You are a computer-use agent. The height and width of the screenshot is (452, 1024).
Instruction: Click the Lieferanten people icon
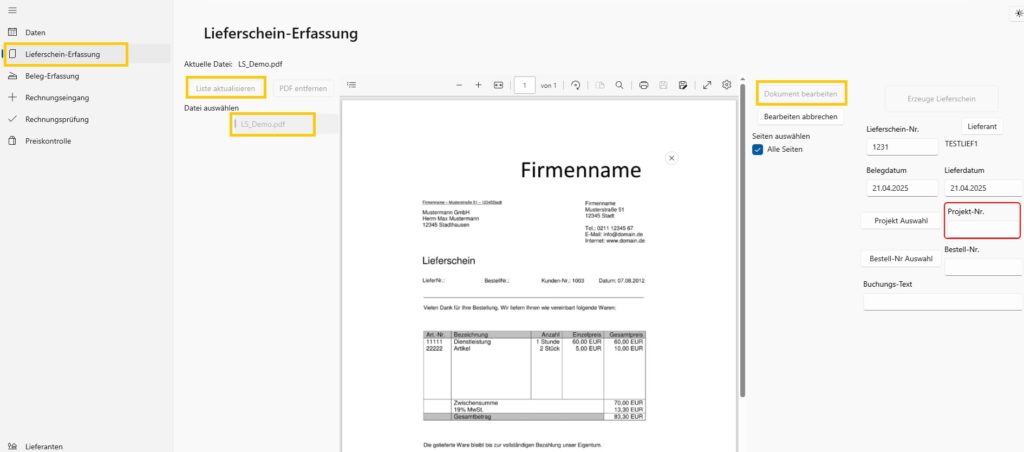coord(12,447)
